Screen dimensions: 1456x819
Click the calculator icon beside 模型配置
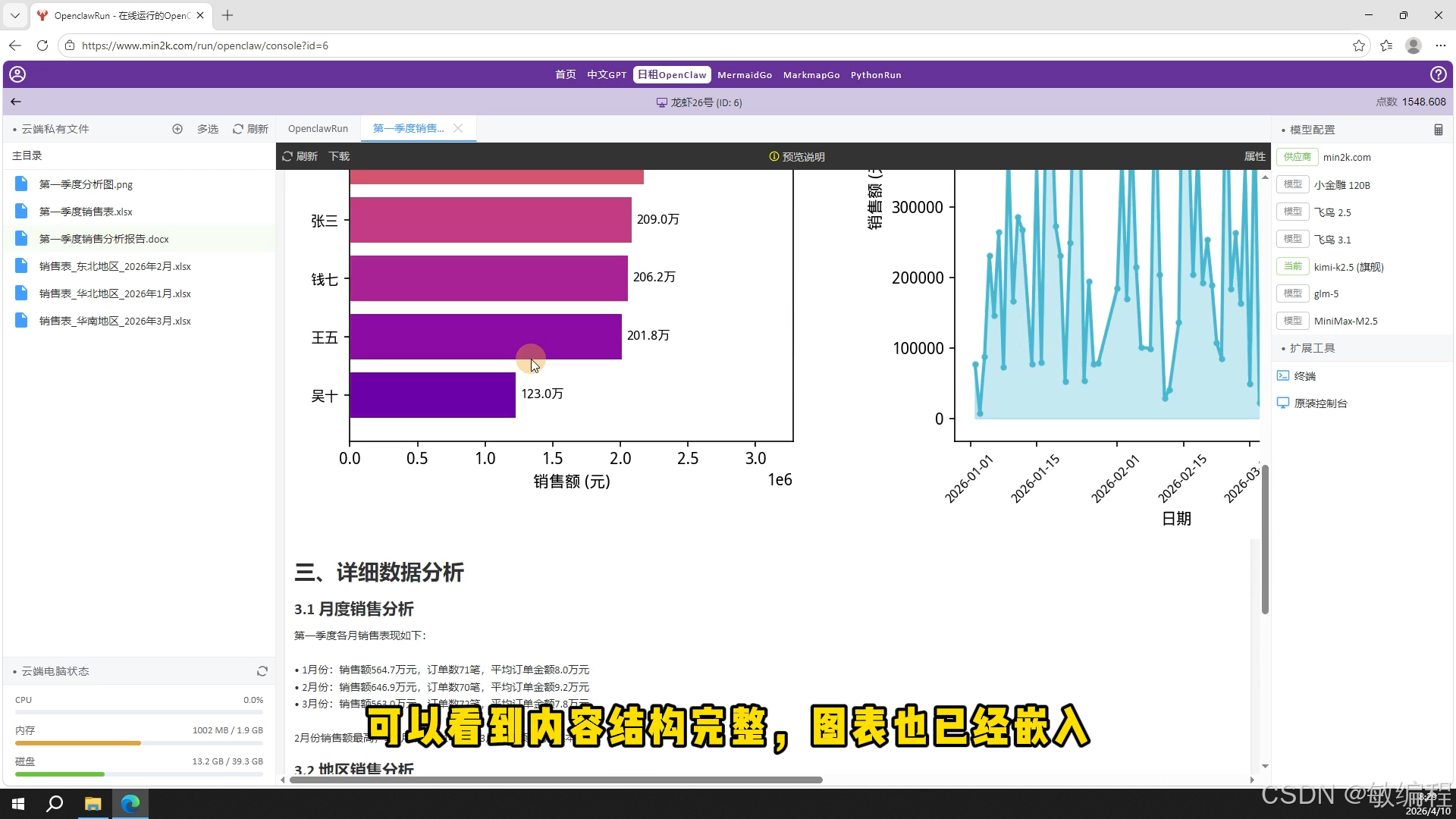click(x=1439, y=129)
